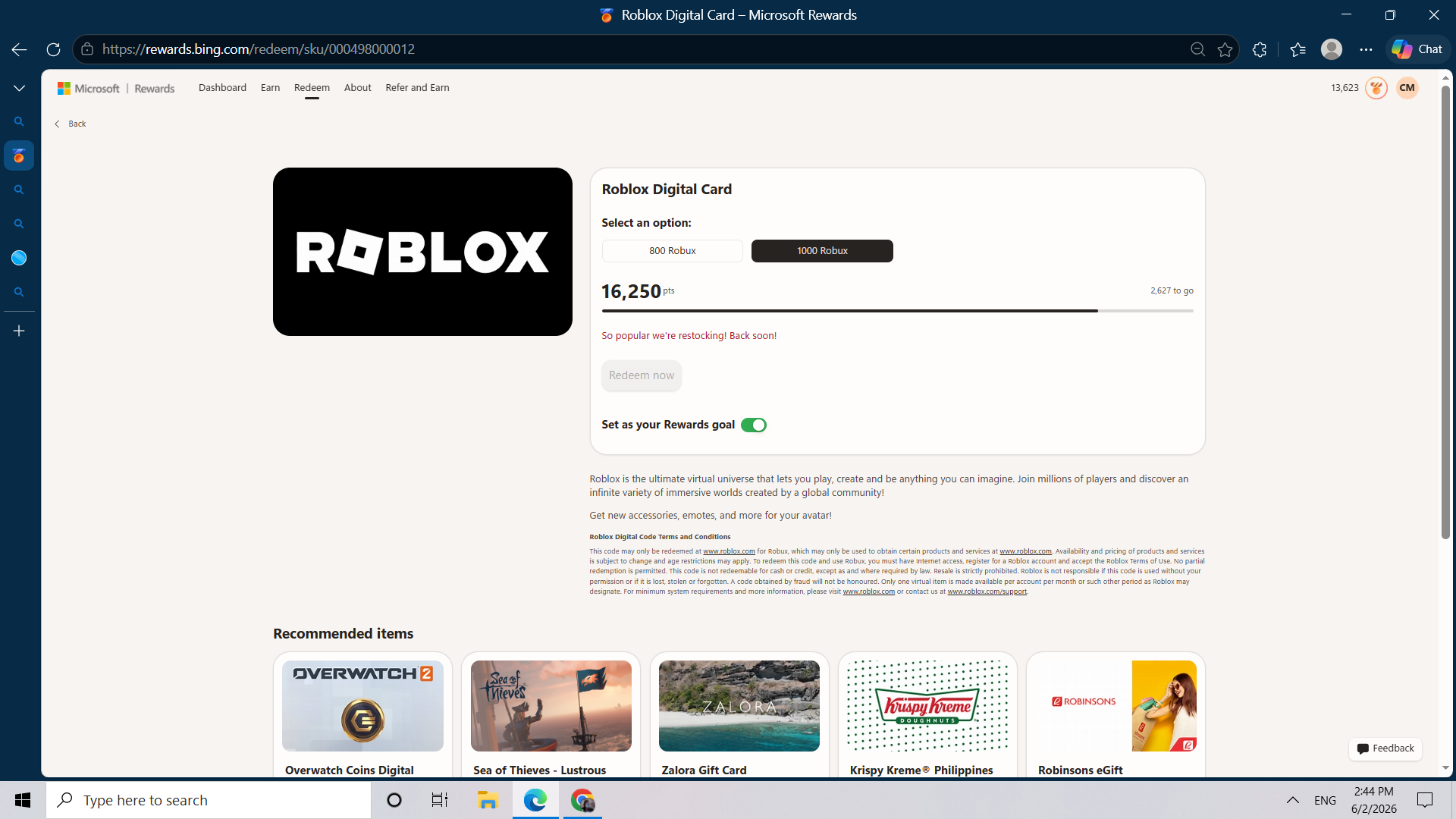Reload the page with the refresh icon
1456x819 pixels.
pos(53,49)
